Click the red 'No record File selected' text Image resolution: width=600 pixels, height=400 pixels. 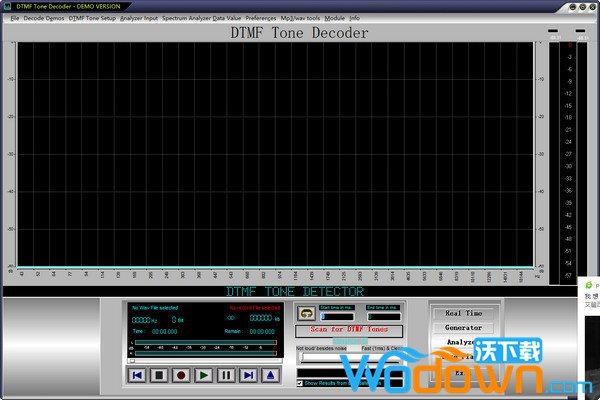(255, 307)
